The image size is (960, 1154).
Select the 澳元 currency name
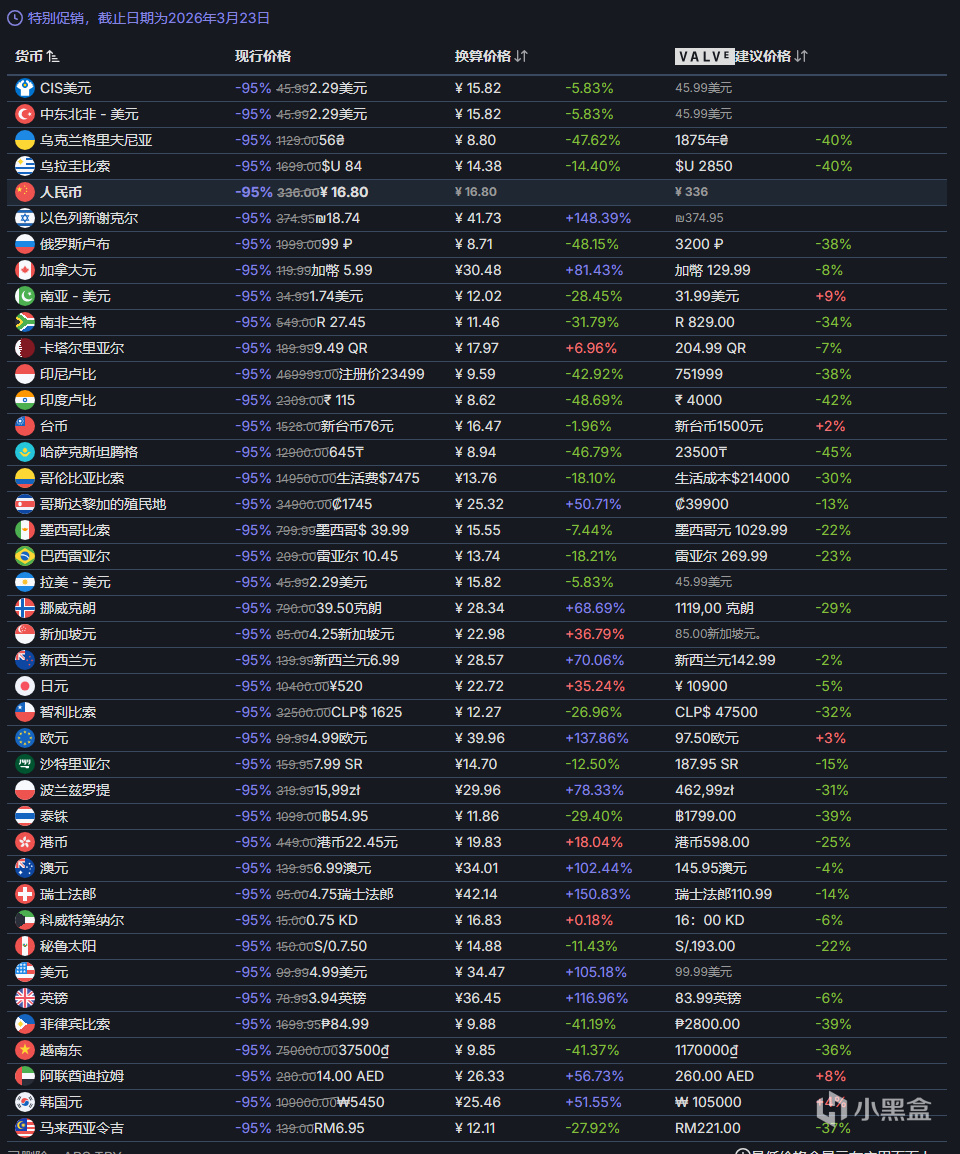54,868
